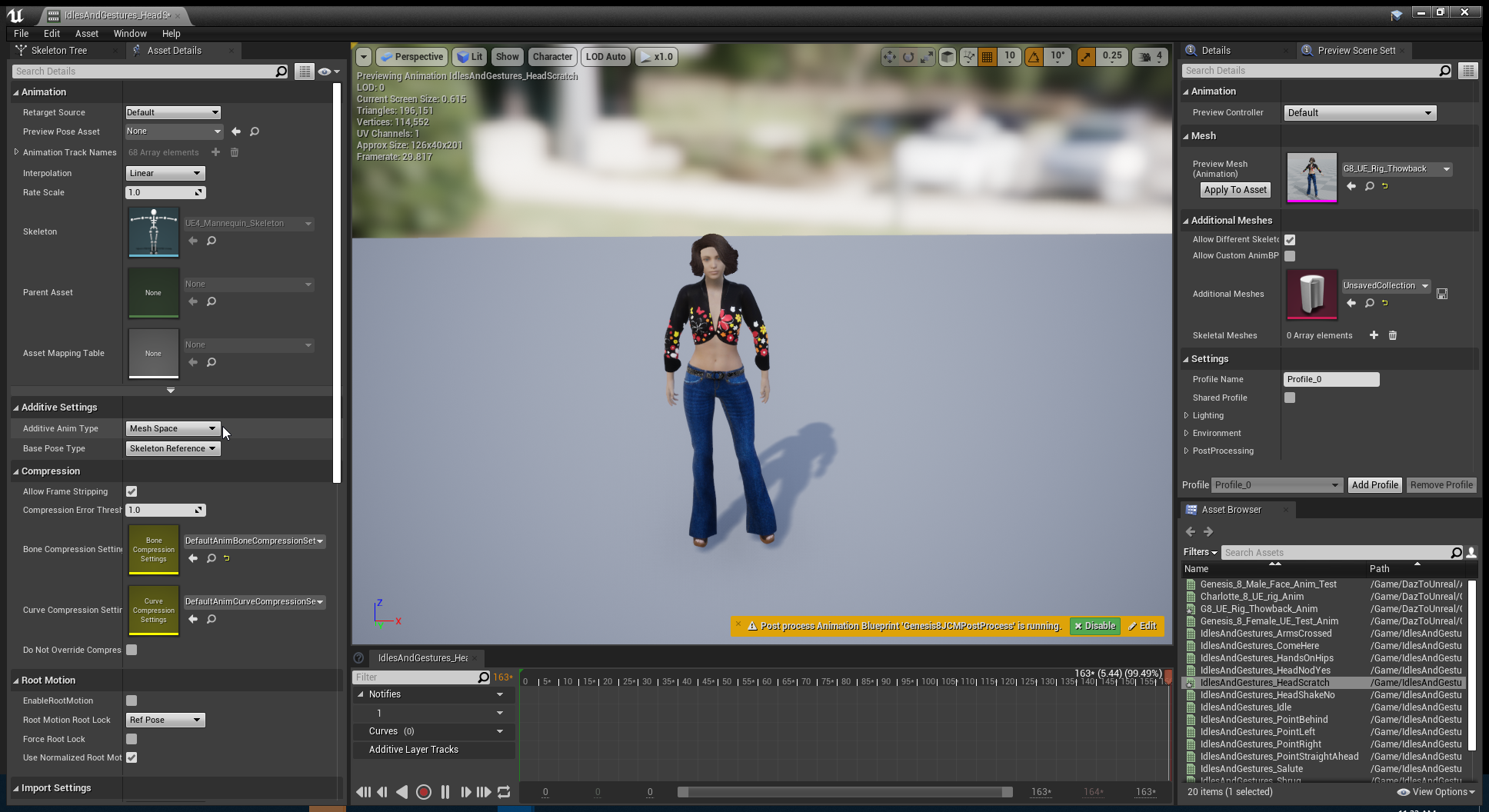1489x812 pixels.
Task: Open Interpolation Linear dropdown
Action: point(165,173)
